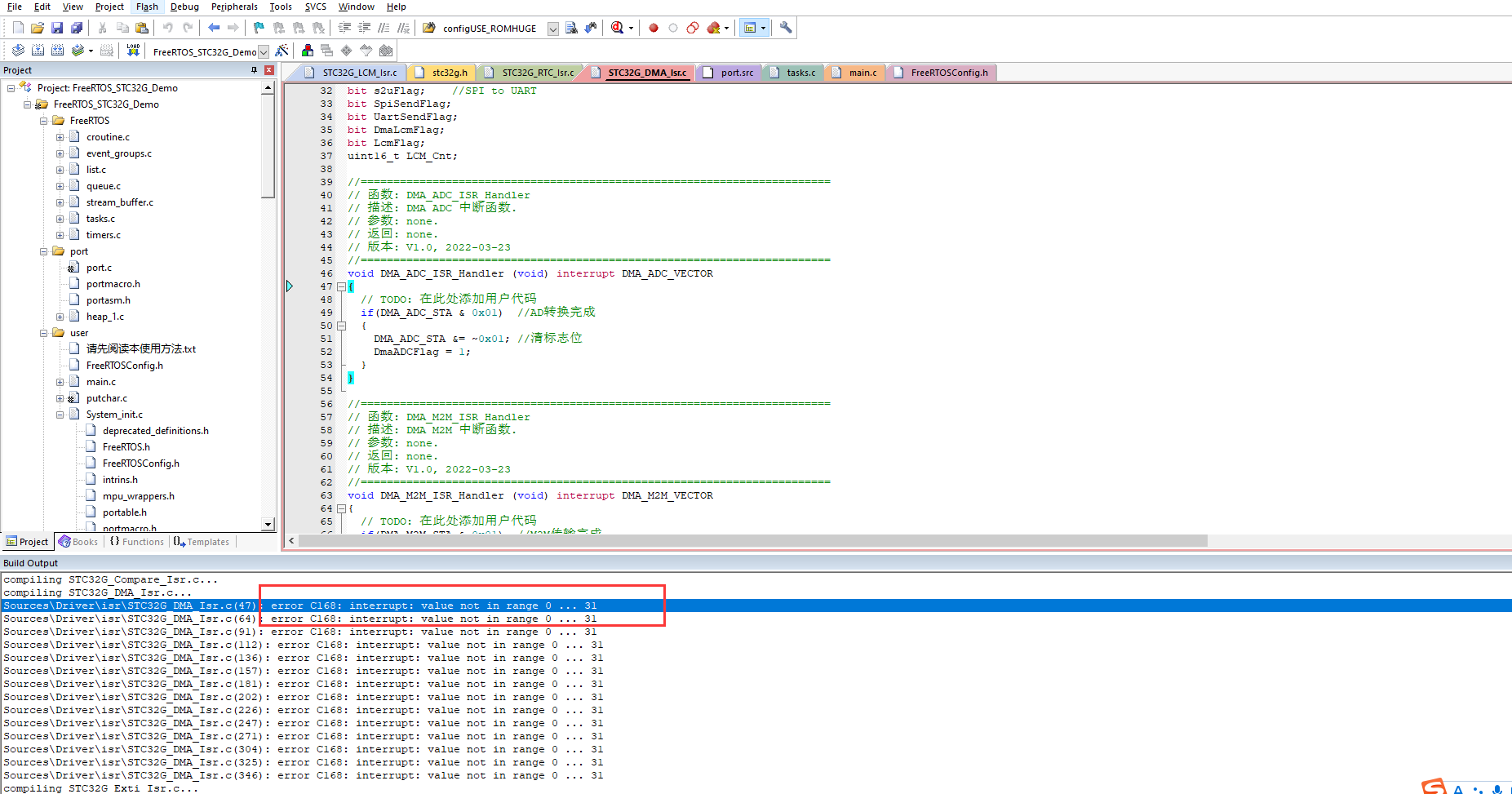Click the incremental find icon with binoculars
This screenshot has width=1512, height=794.
[x=591, y=28]
